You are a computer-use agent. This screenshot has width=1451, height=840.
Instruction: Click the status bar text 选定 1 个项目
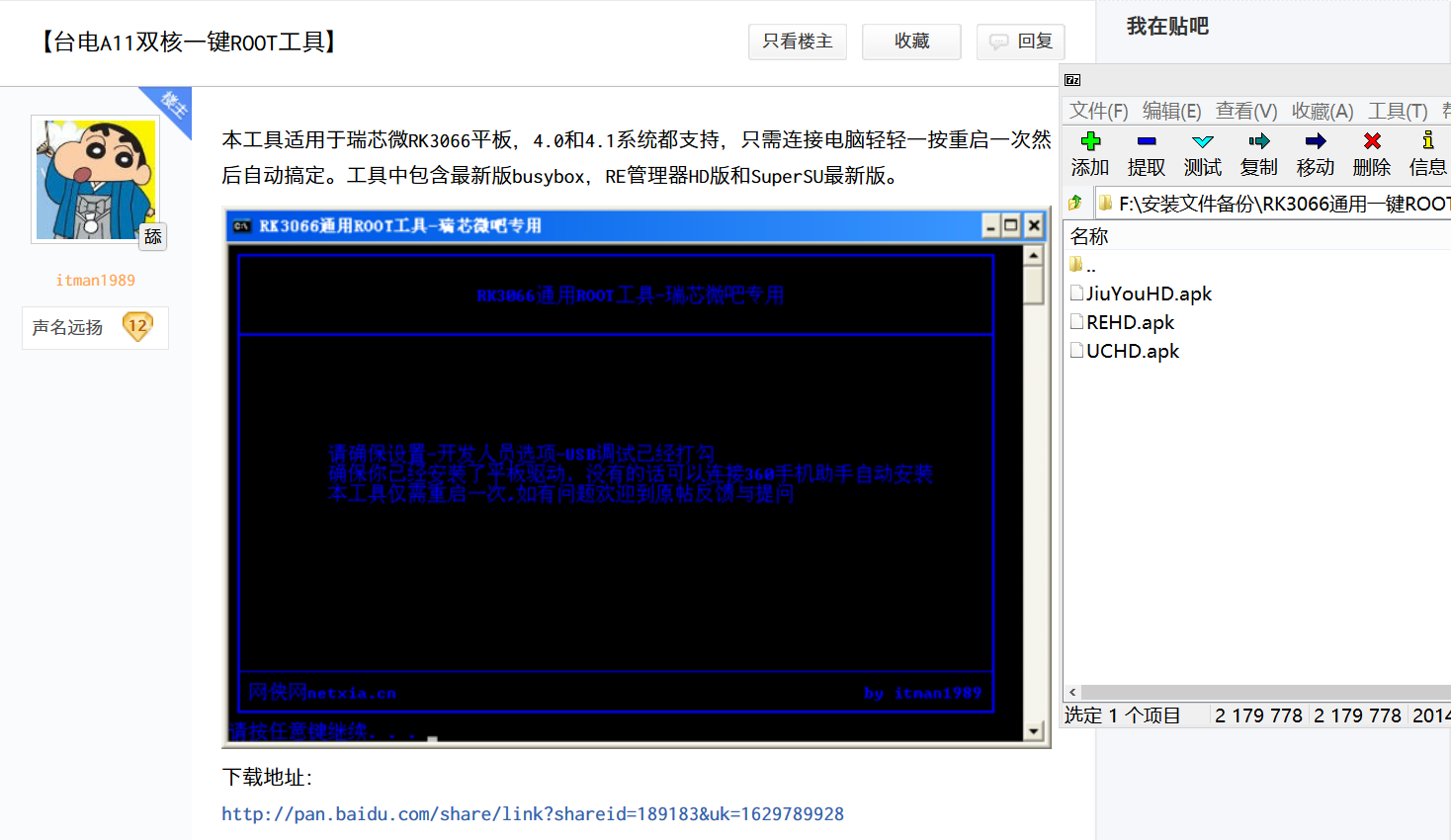(1122, 715)
